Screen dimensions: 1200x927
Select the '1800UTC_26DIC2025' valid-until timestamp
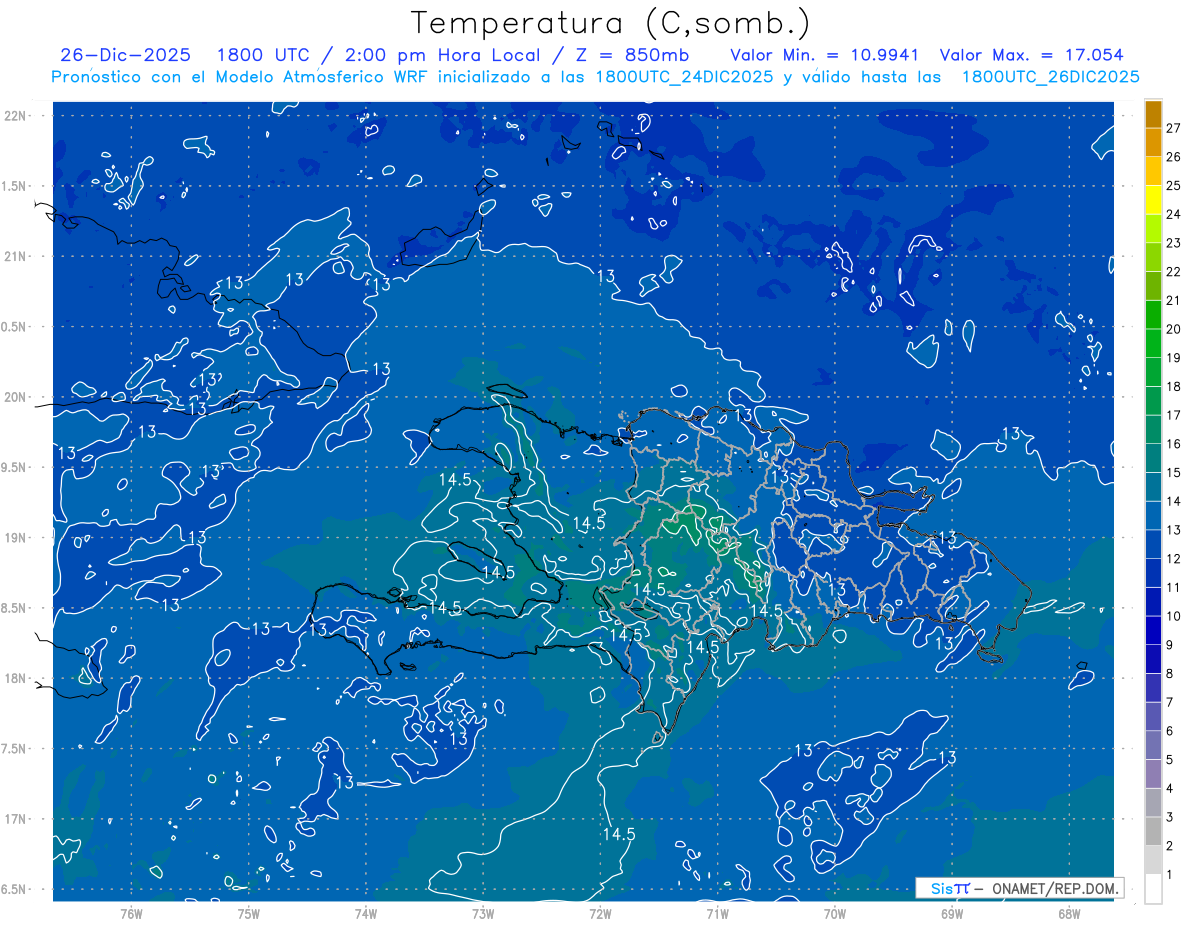(x=1051, y=77)
